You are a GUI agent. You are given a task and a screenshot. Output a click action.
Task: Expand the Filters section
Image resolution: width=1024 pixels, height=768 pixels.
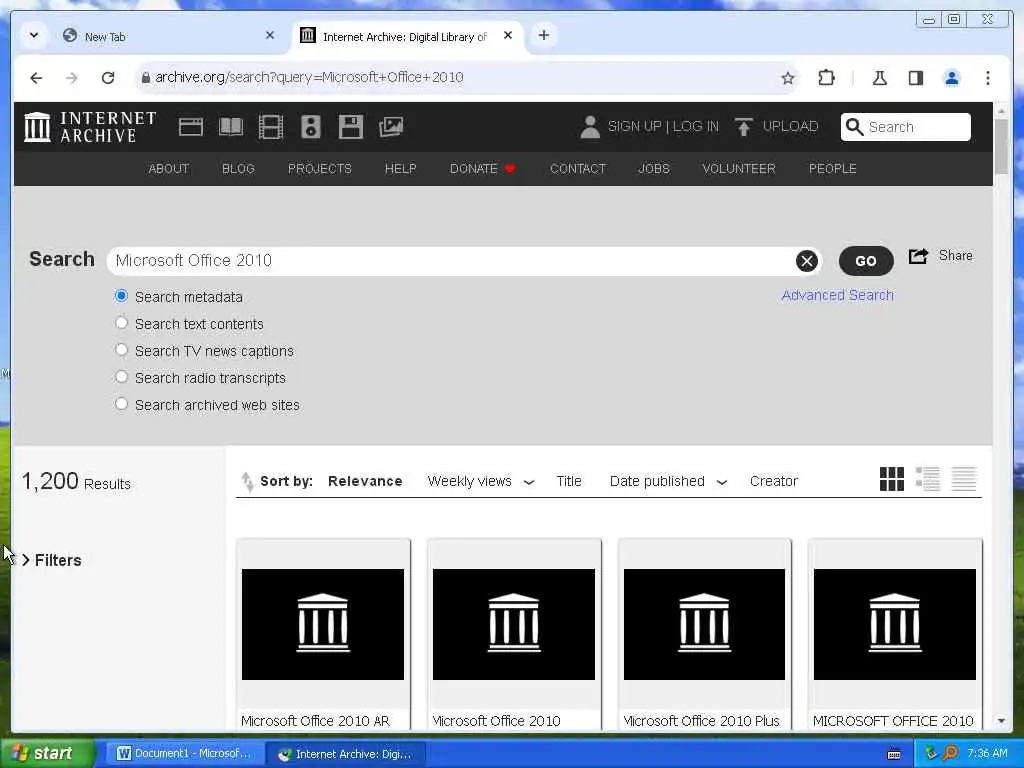pos(52,560)
